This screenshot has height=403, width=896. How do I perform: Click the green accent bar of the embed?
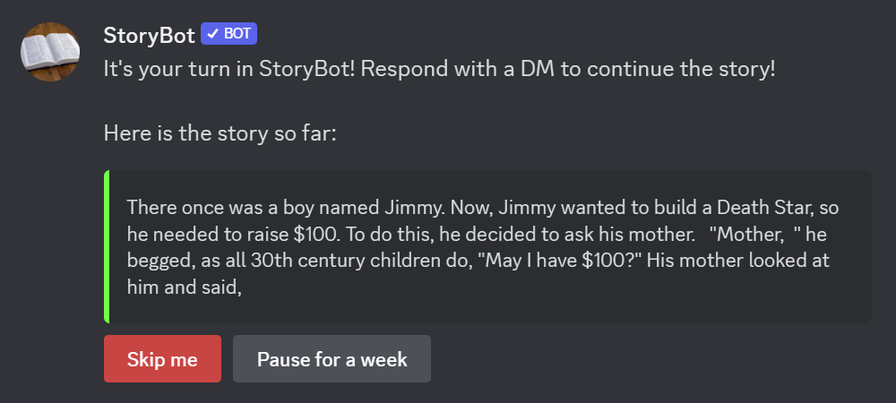click(107, 246)
